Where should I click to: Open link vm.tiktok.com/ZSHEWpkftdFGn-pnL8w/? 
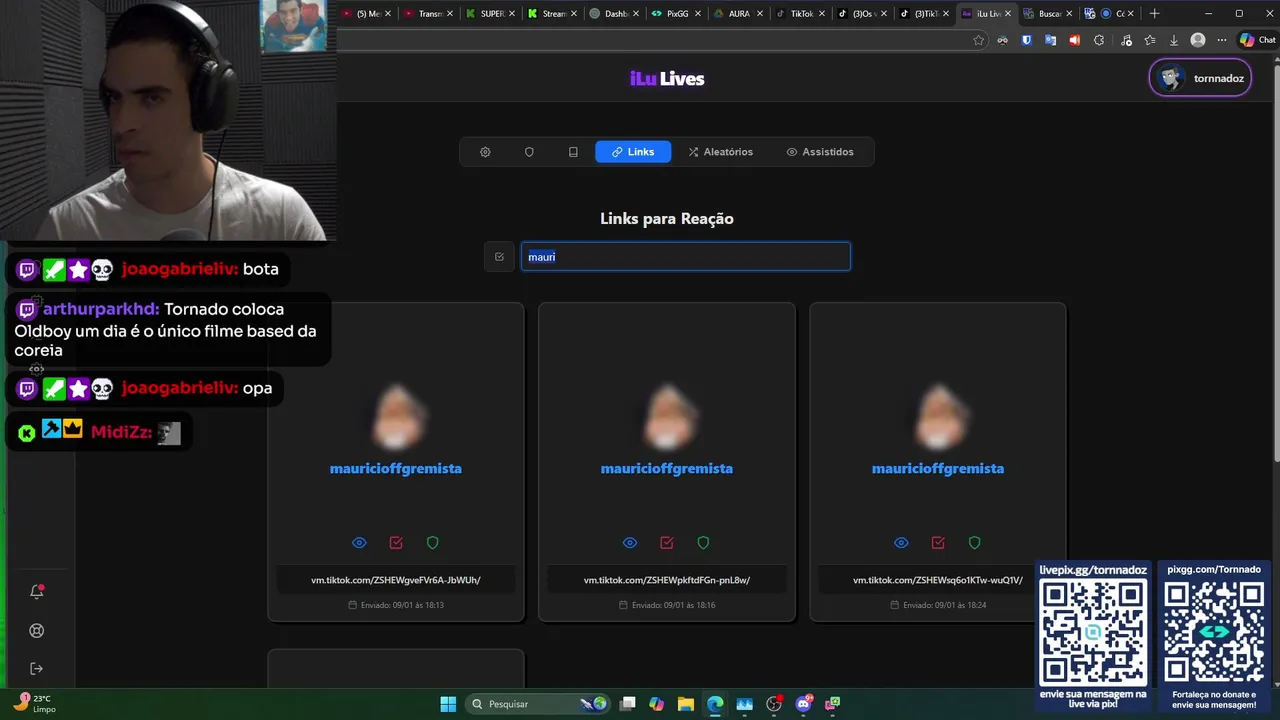tap(667, 580)
